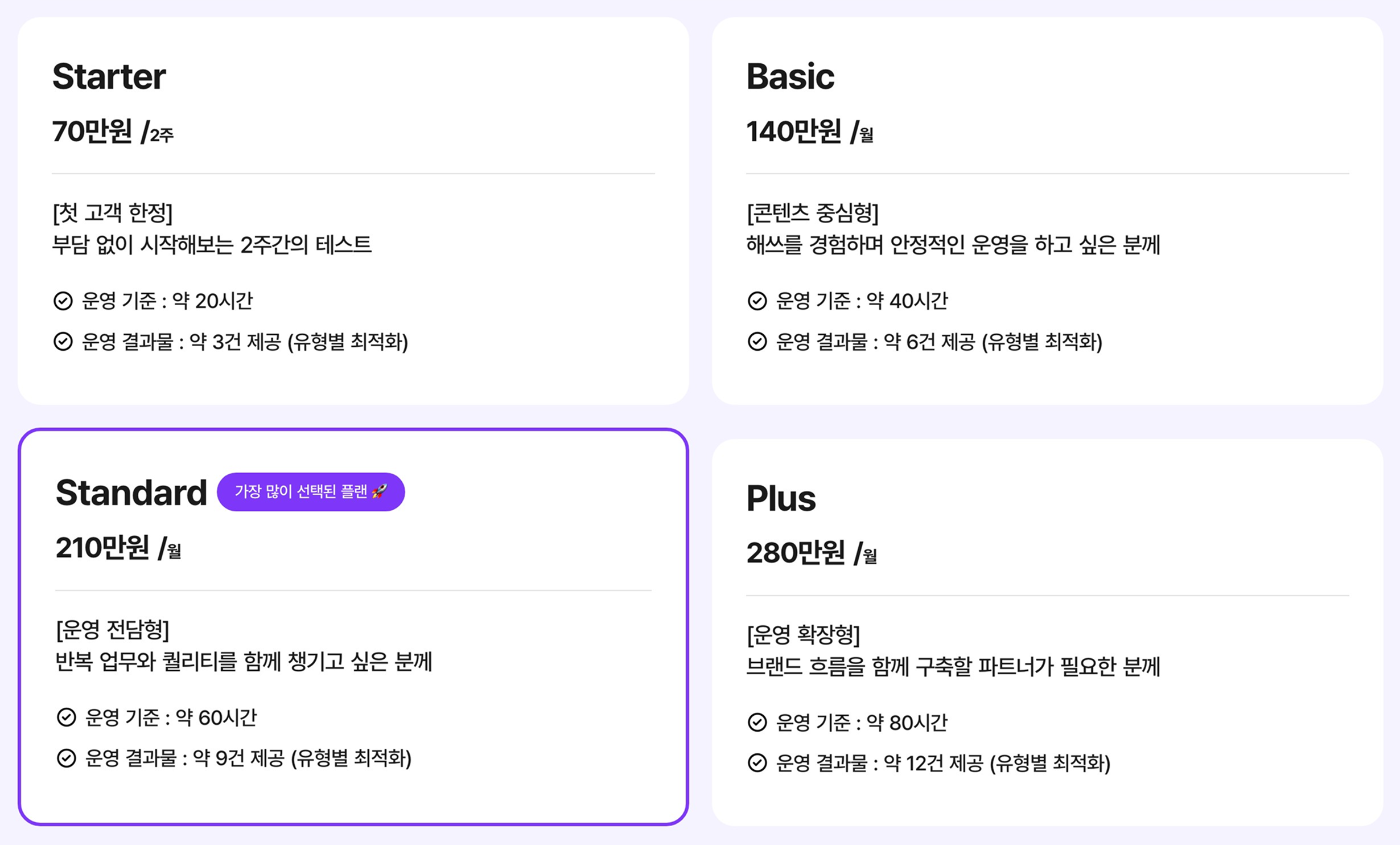
Task: Choose the Plus plan heading
Action: point(781,498)
